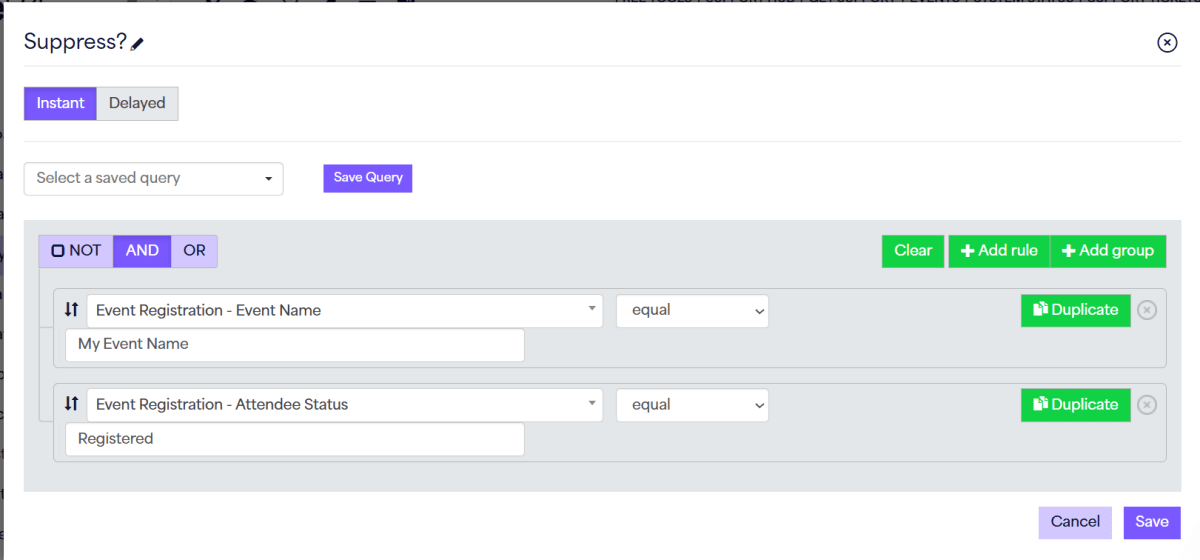Switch to the Delayed tab
The image size is (1200, 560).
tap(137, 103)
